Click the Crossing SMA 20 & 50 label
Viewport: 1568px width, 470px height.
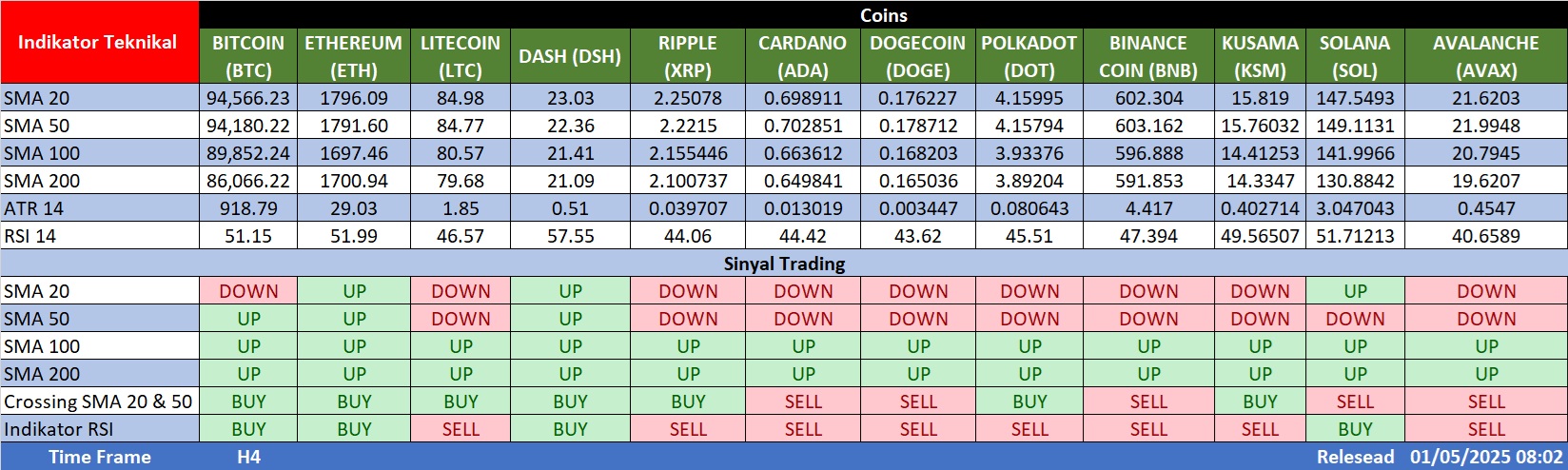(98, 401)
